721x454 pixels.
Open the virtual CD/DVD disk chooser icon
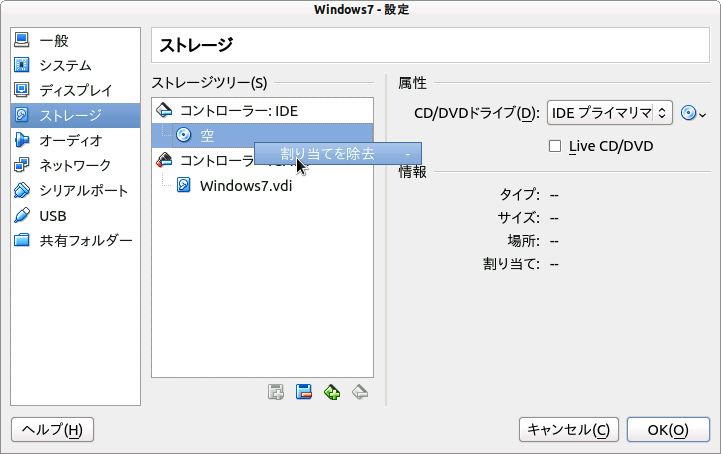pos(693,113)
